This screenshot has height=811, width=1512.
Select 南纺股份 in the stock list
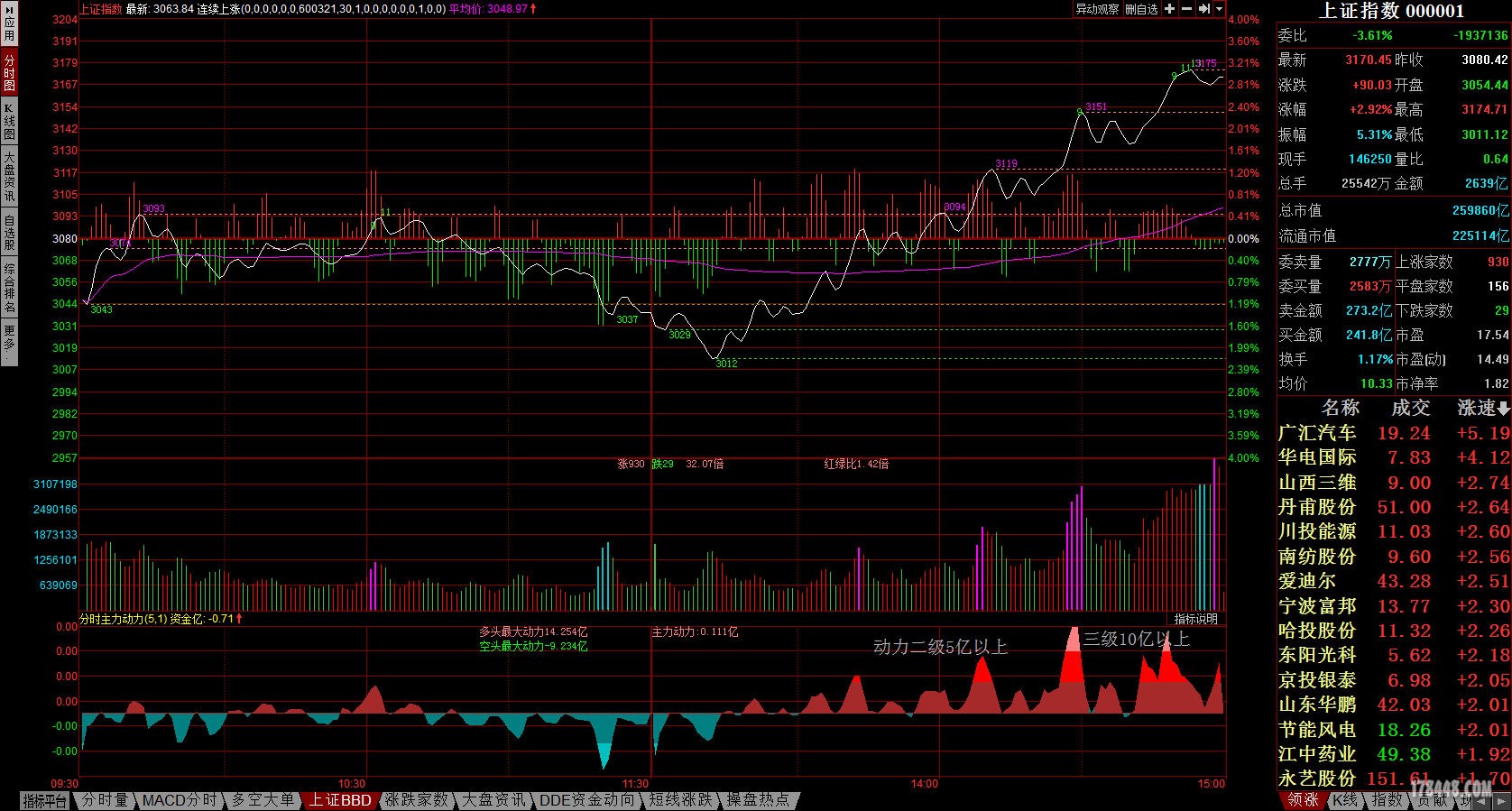[1394, 557]
